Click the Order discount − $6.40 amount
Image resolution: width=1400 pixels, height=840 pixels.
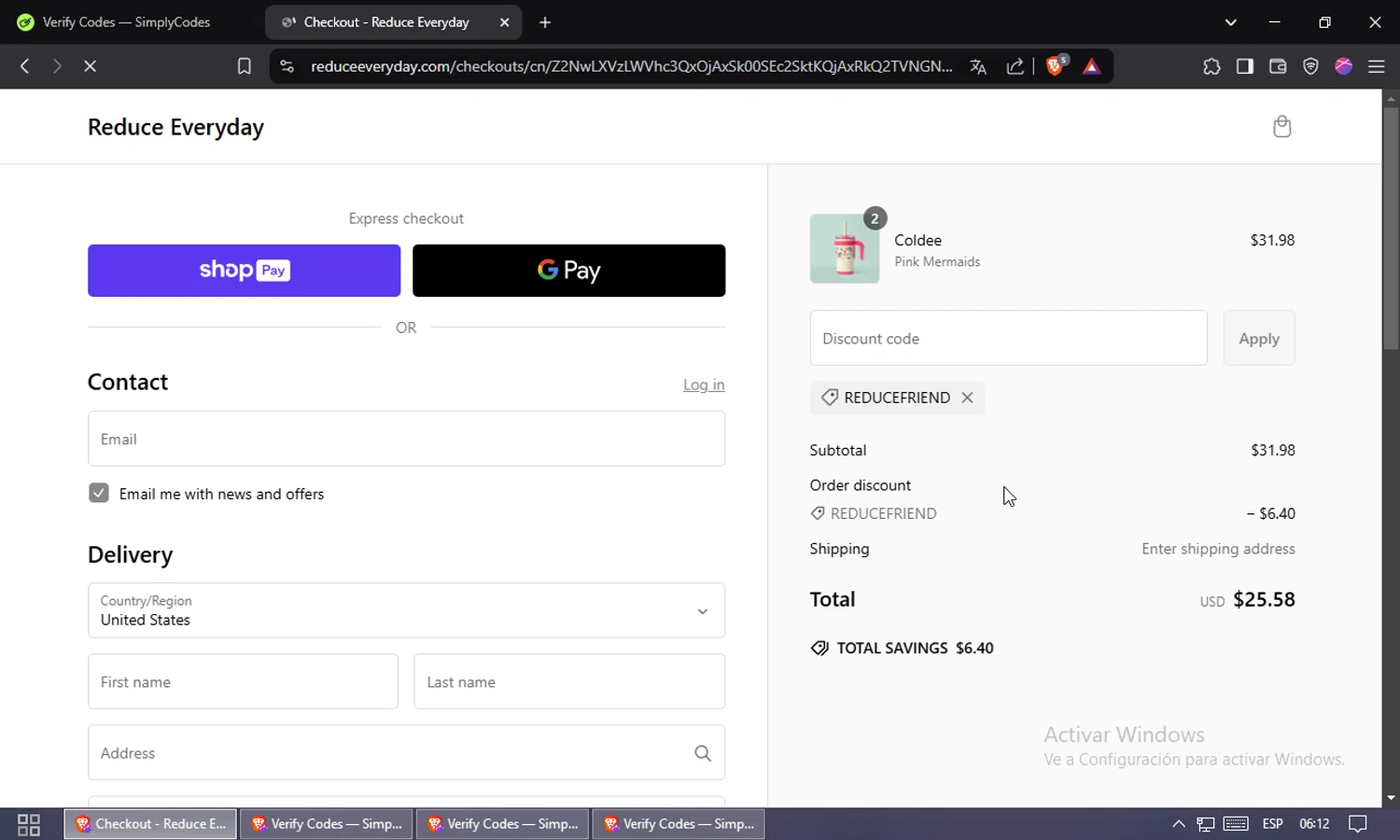(1270, 513)
